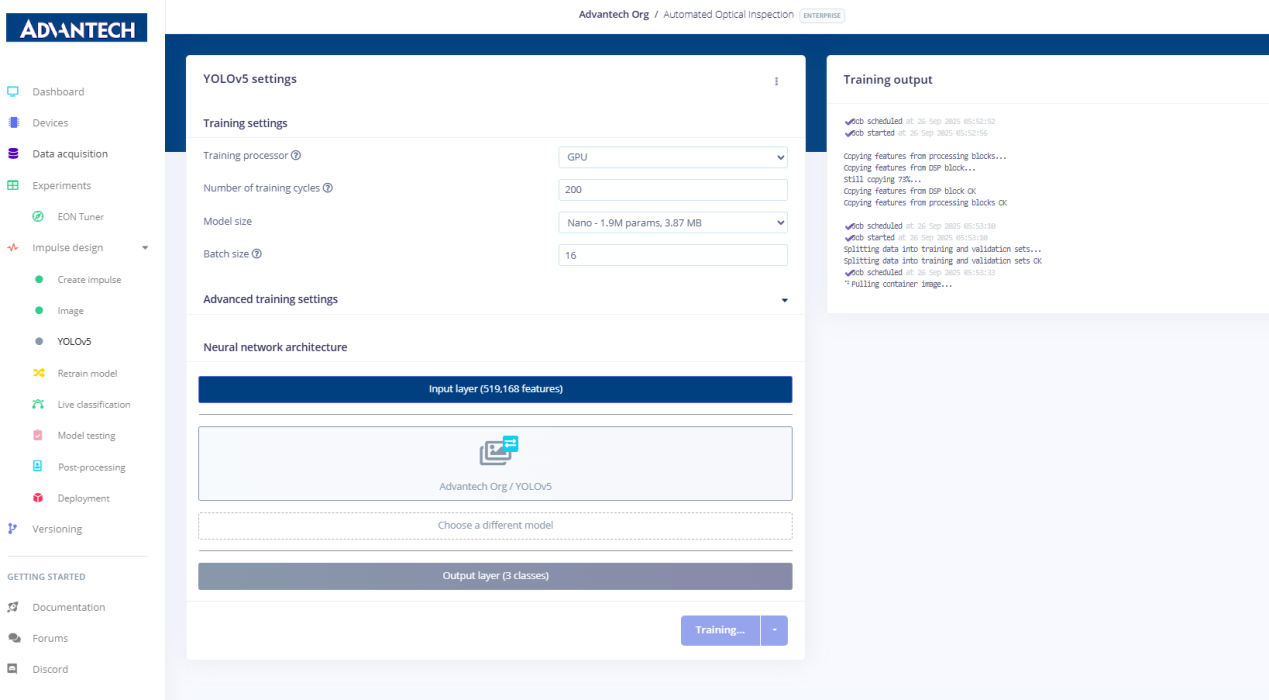Open the Retrain model link

coord(87,373)
